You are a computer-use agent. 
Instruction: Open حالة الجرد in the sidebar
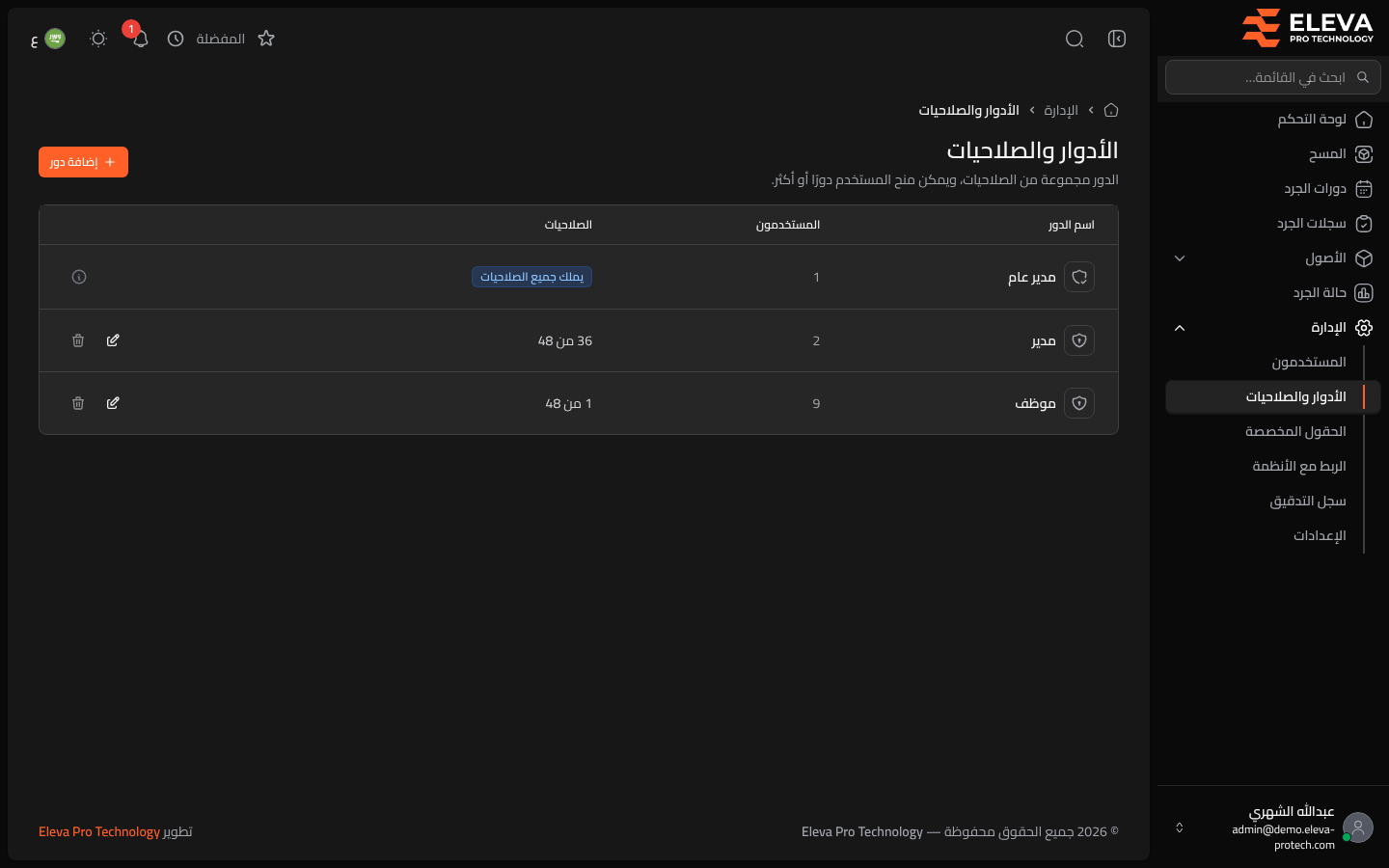[1273, 293]
